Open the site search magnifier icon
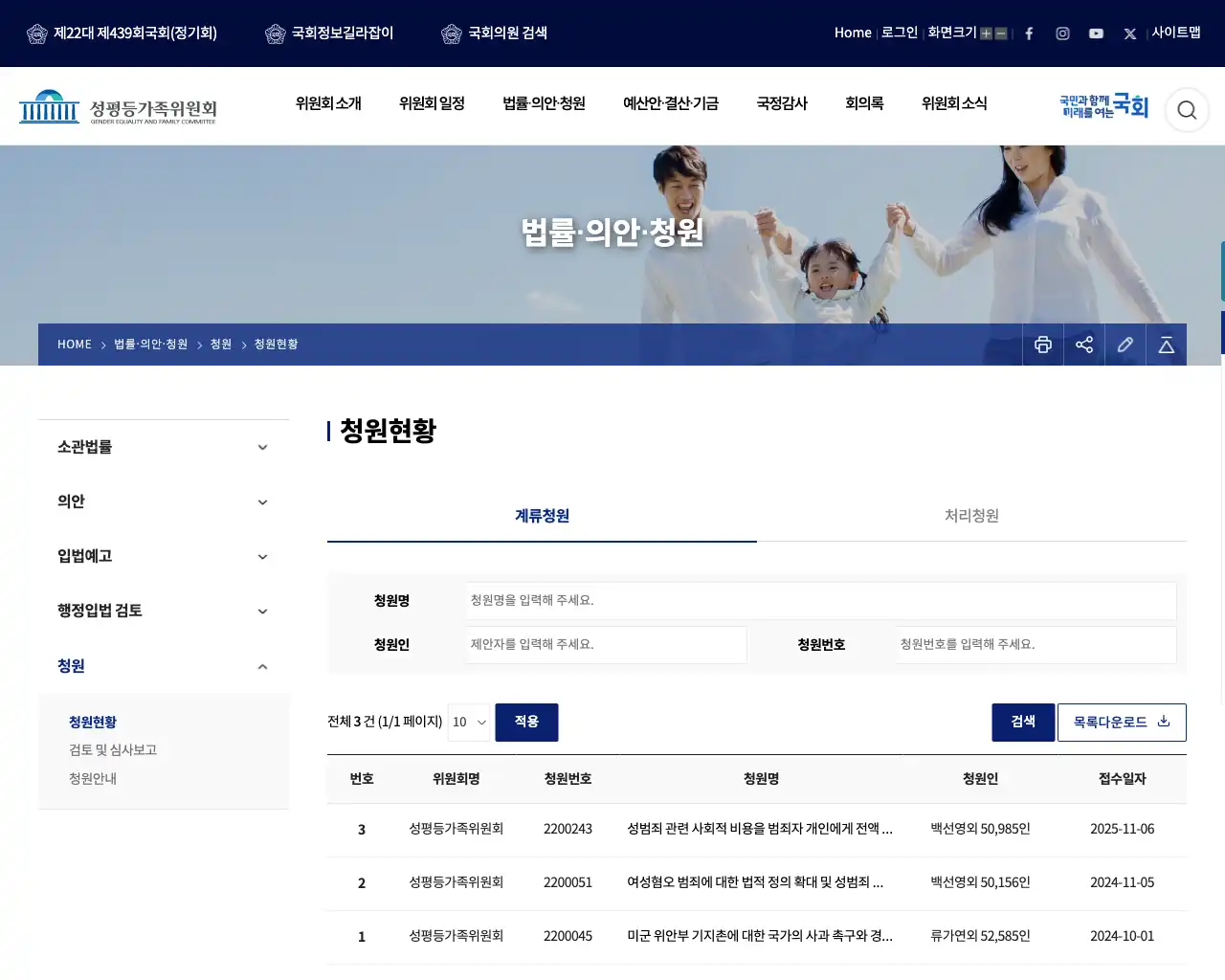Image resolution: width=1225 pixels, height=980 pixels. pos(1187,110)
